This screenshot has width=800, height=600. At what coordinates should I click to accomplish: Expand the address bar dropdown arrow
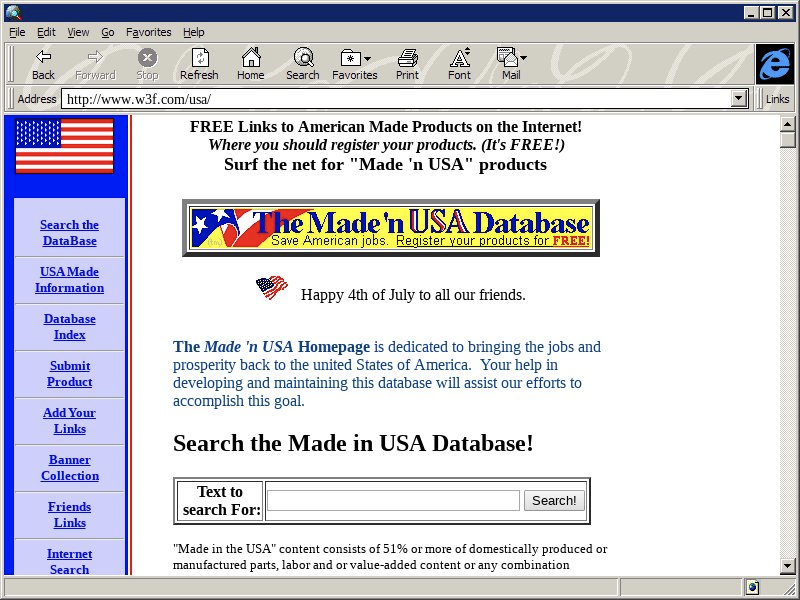pyautogui.click(x=739, y=99)
